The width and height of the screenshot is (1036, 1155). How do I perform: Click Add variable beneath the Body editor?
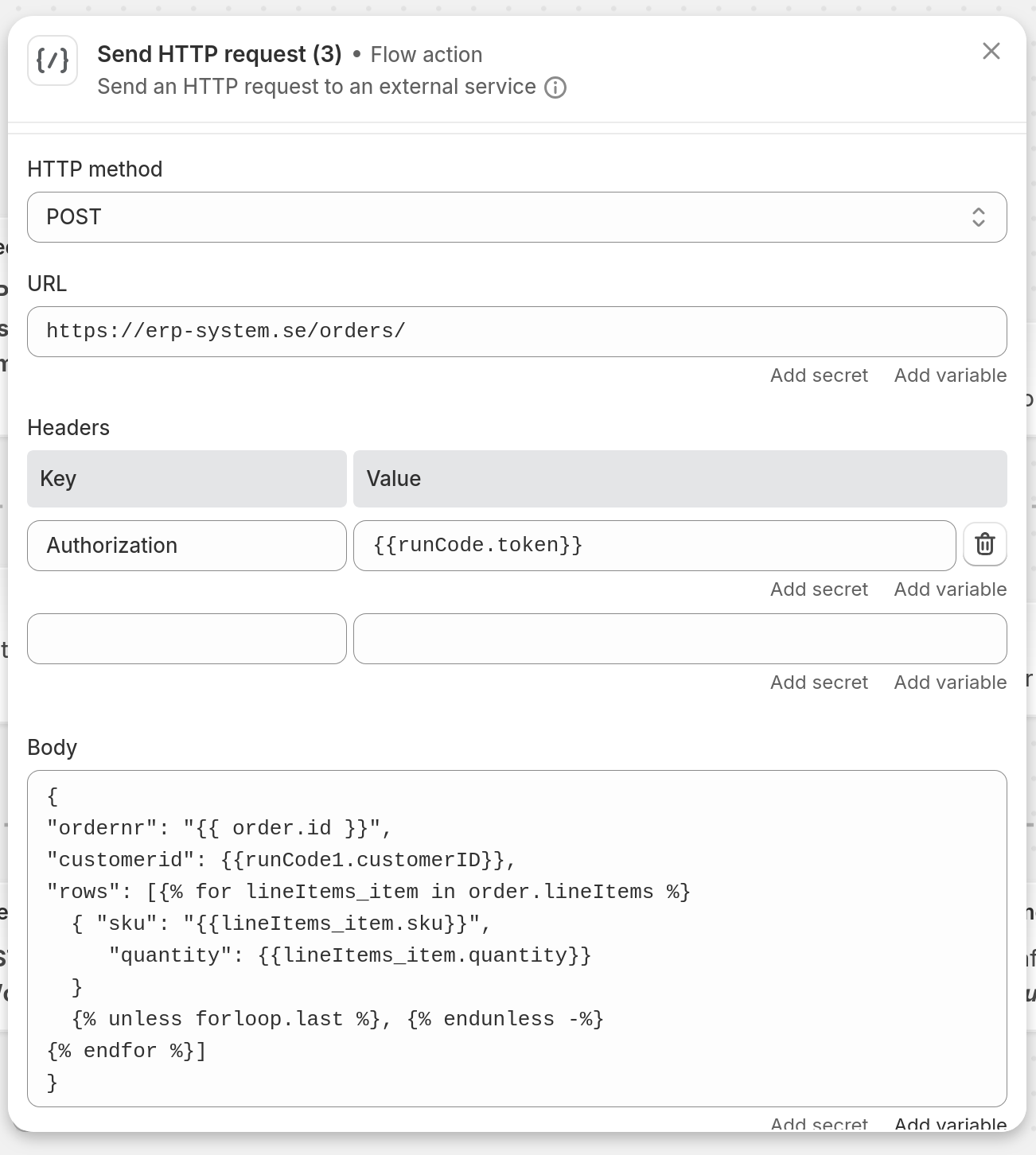[x=950, y=1124]
